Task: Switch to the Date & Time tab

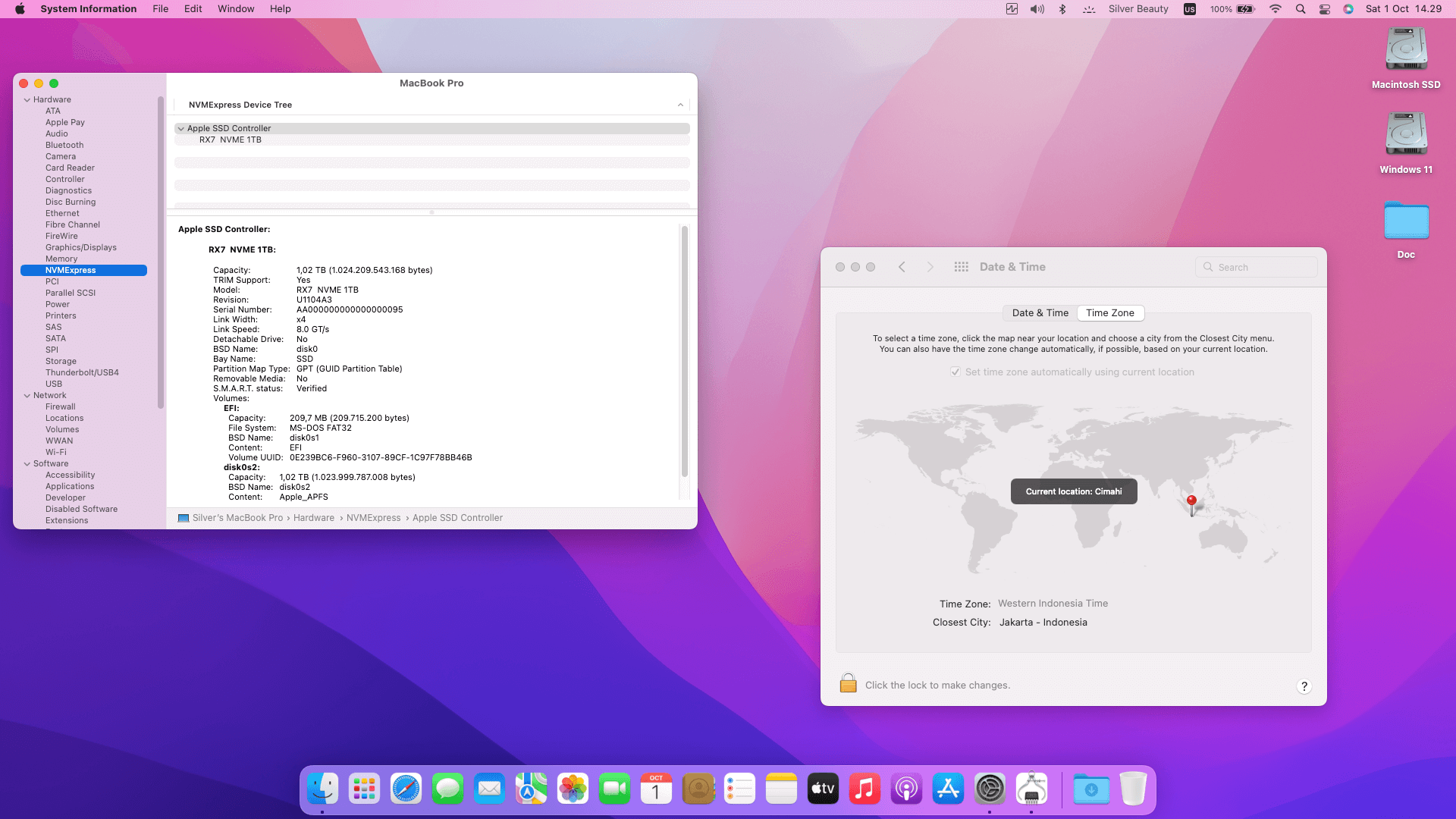Action: coord(1040,312)
